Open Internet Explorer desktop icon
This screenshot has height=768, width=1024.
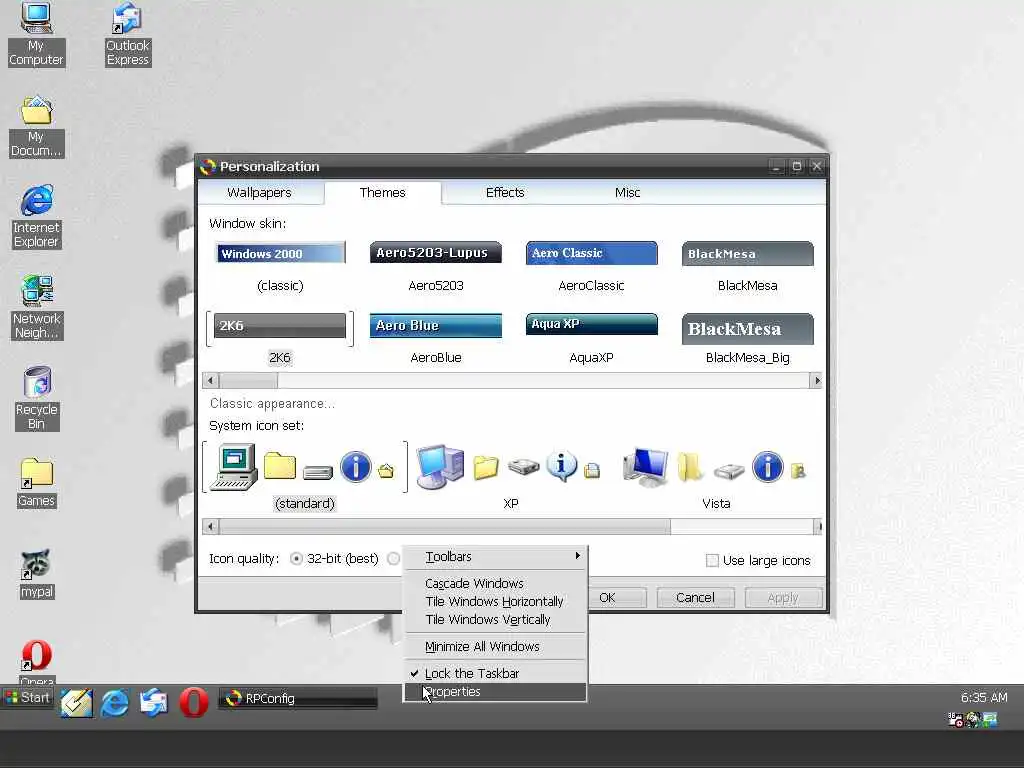click(x=37, y=217)
